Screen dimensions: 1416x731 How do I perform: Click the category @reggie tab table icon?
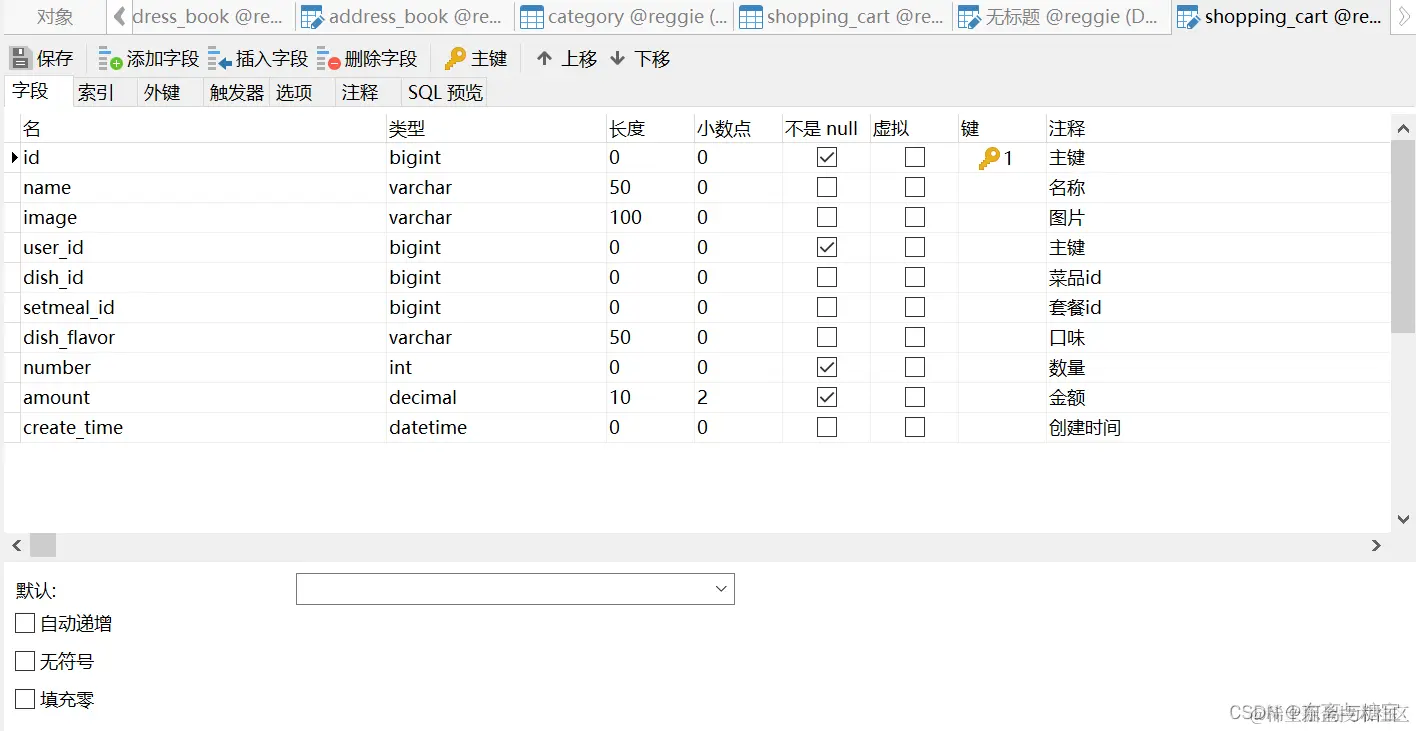[x=532, y=17]
